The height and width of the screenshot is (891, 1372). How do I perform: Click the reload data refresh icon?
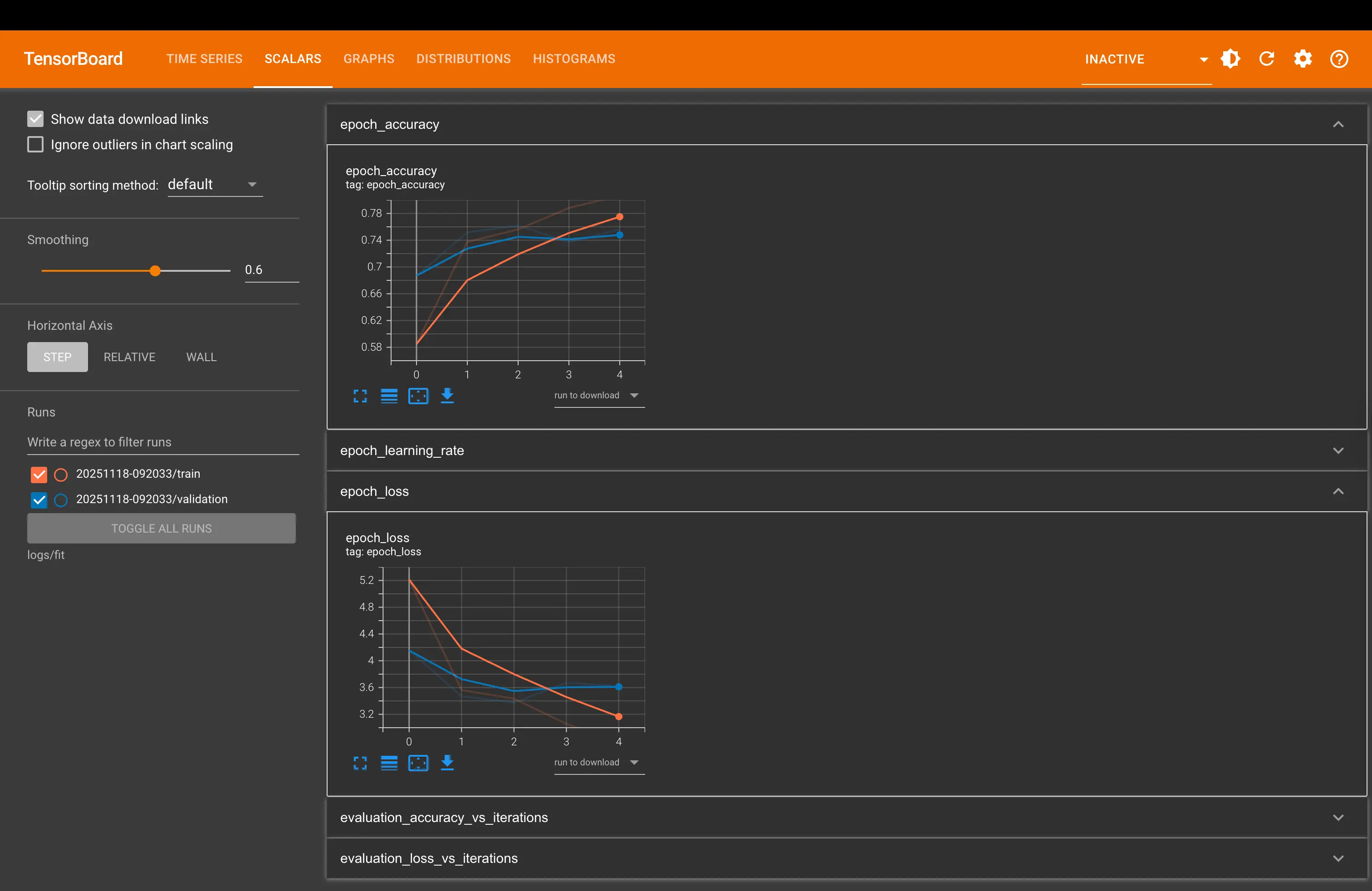1266,59
